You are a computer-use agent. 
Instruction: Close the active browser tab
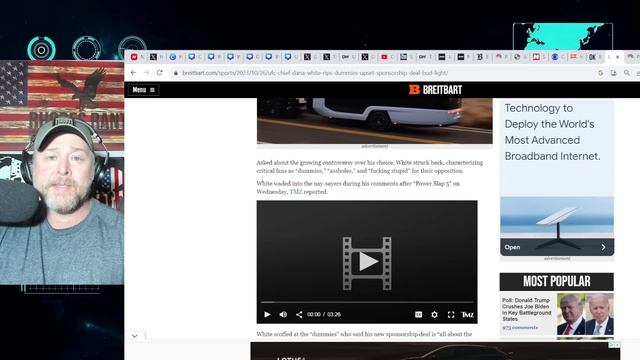(x=618, y=57)
